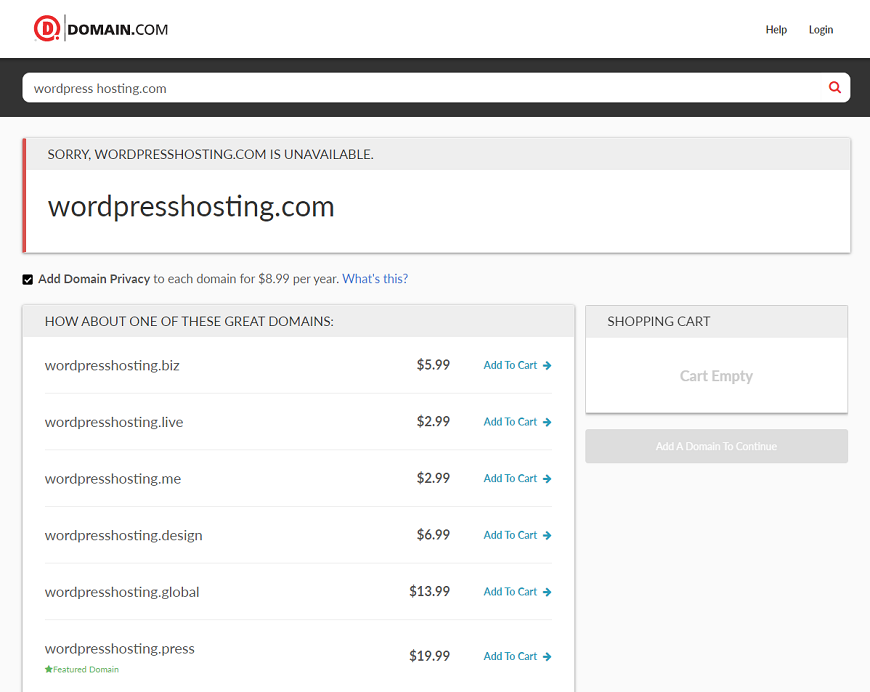Screen dimensions: 870x692
Task: Add wordpresshosting.press to cart
Action: [517, 656]
